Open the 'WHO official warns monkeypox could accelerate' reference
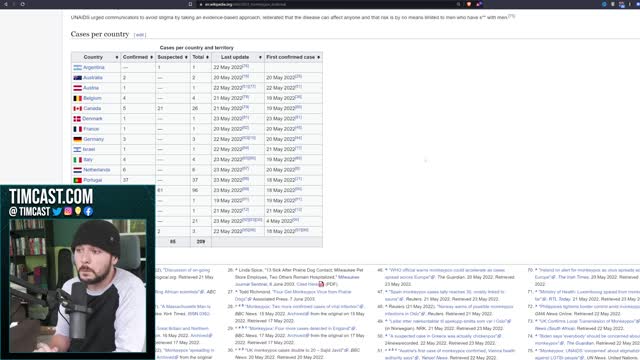The image size is (640, 360). pyautogui.click(x=447, y=273)
